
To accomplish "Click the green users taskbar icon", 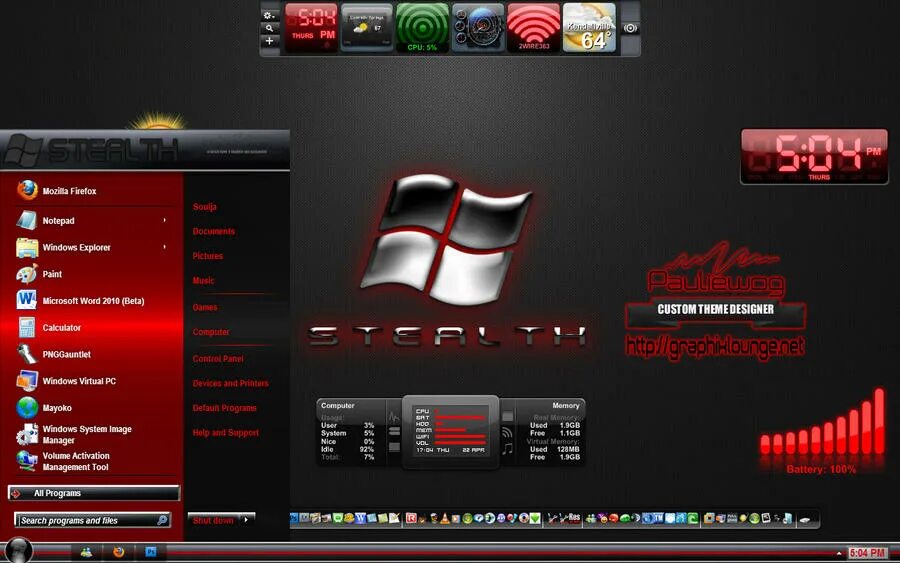I will (86, 552).
